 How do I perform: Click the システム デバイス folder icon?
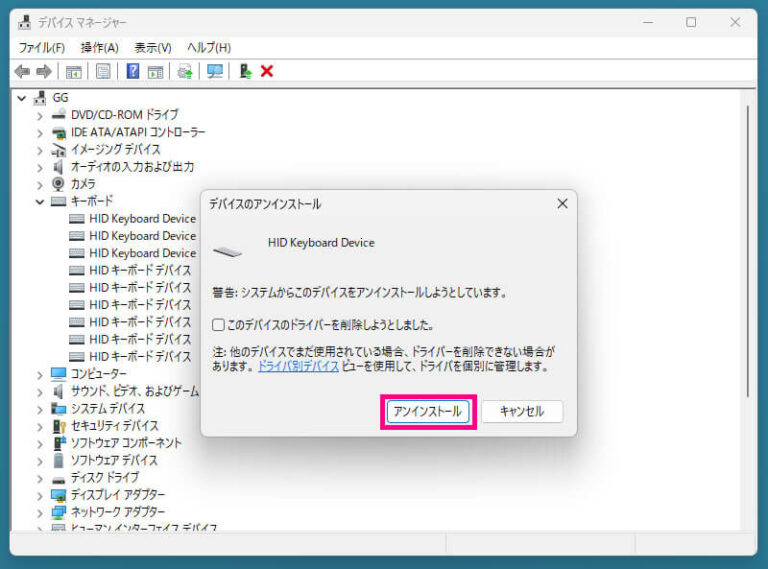(x=58, y=408)
